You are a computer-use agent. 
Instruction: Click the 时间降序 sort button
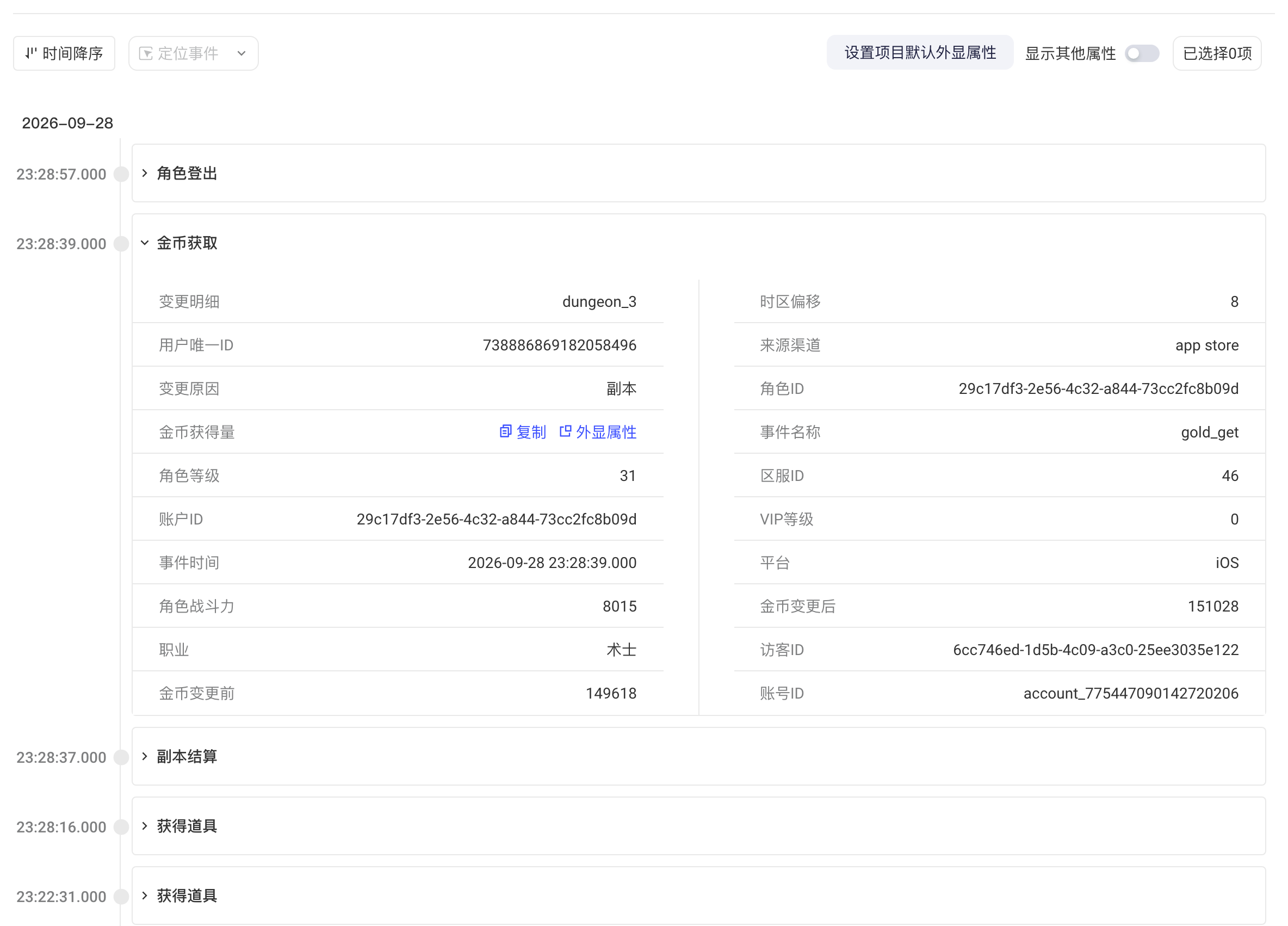tap(64, 53)
